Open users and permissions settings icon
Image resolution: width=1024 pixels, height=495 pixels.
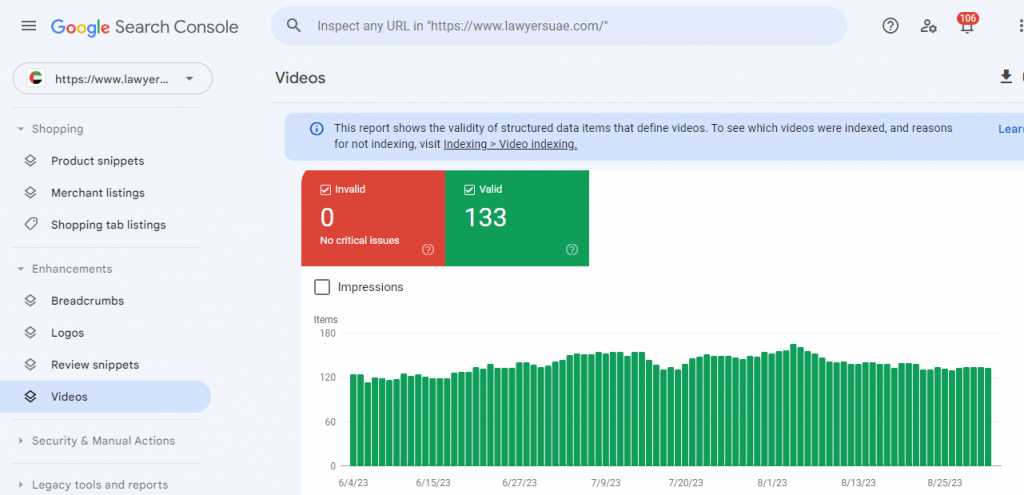929,26
